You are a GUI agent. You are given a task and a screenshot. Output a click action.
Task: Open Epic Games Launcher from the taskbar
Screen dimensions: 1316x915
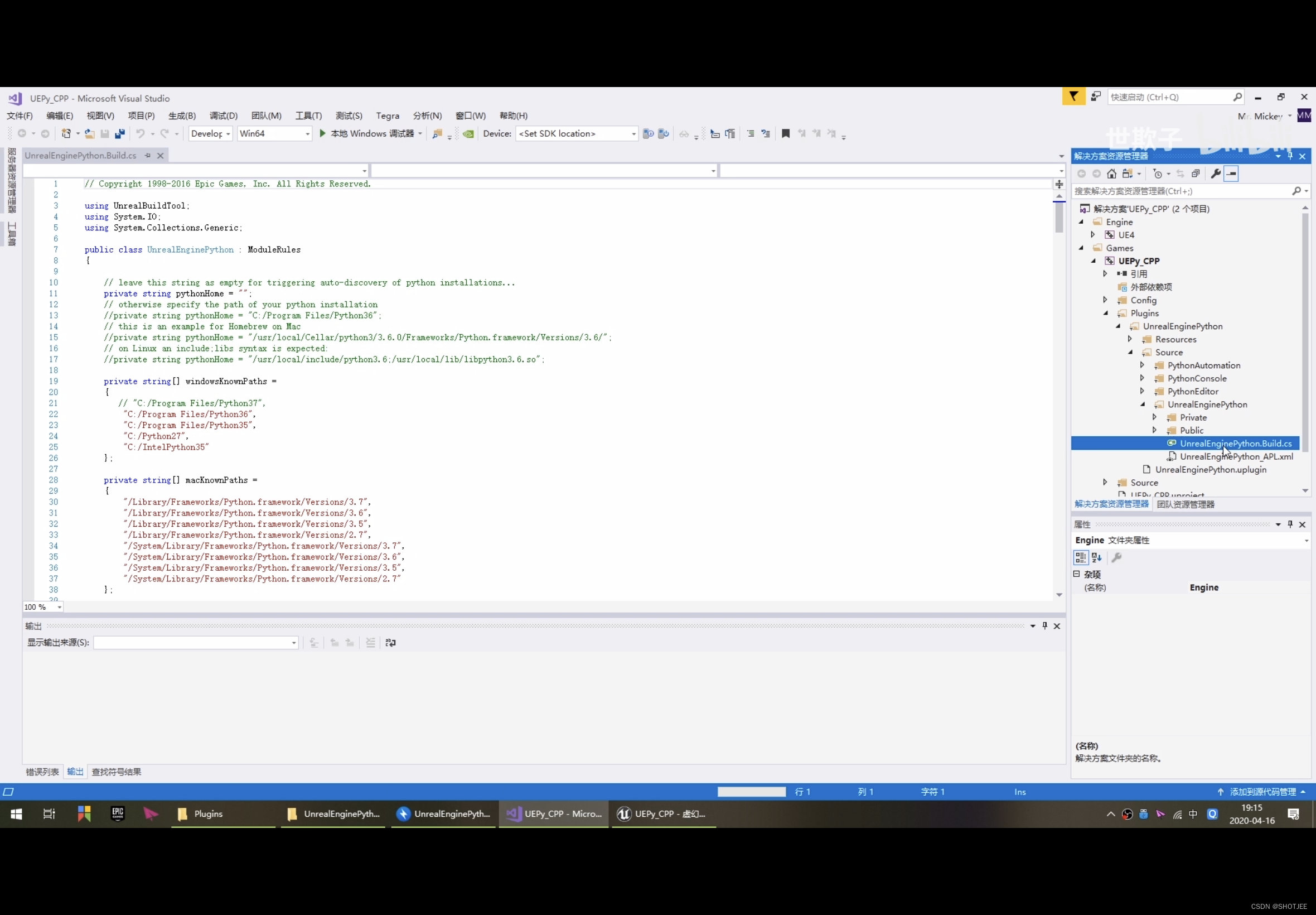point(118,814)
